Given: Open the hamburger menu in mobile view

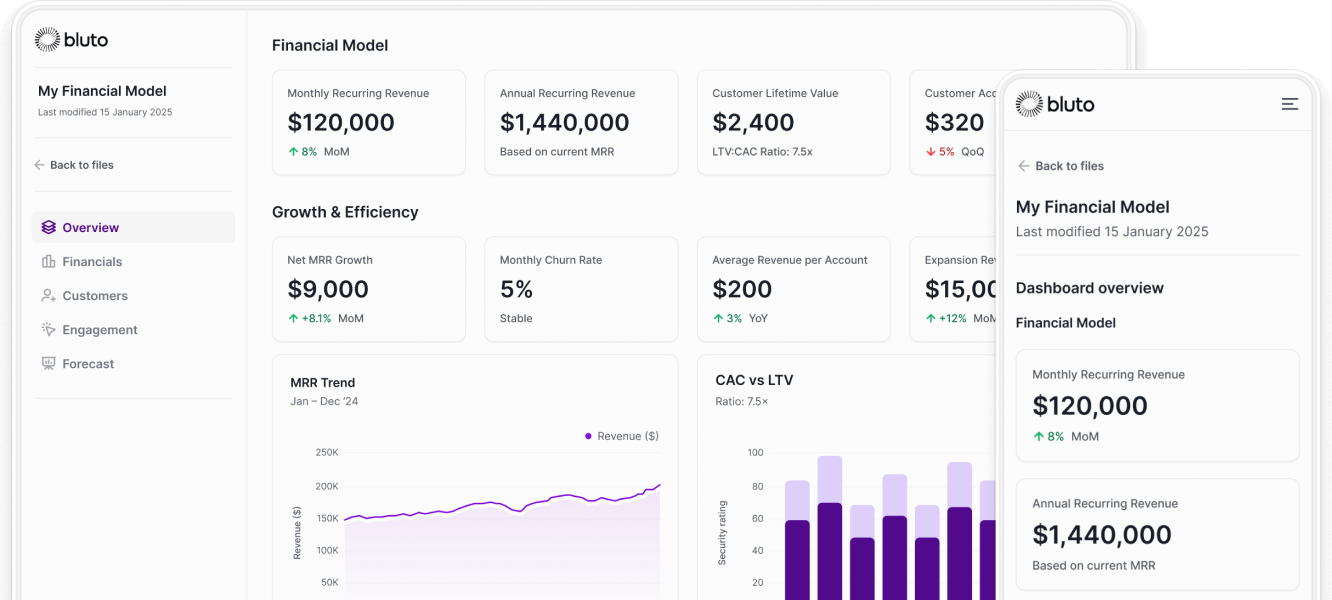Looking at the screenshot, I should (x=1290, y=104).
